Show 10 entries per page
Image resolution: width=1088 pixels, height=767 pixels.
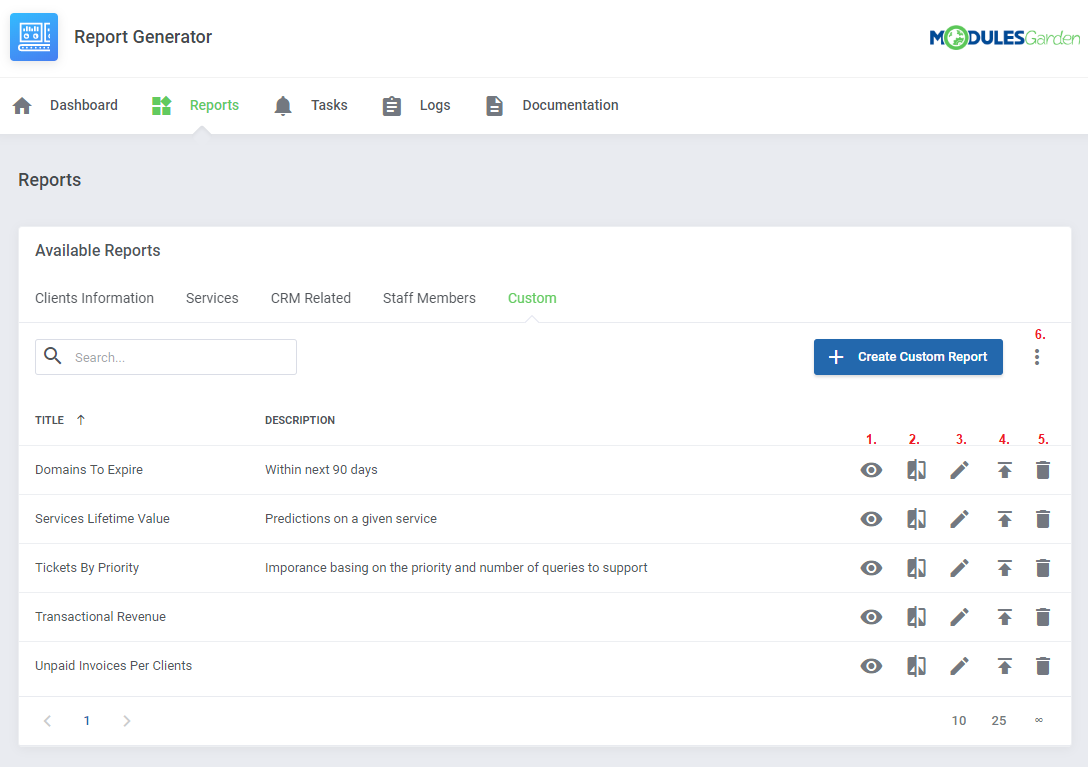[x=959, y=720]
